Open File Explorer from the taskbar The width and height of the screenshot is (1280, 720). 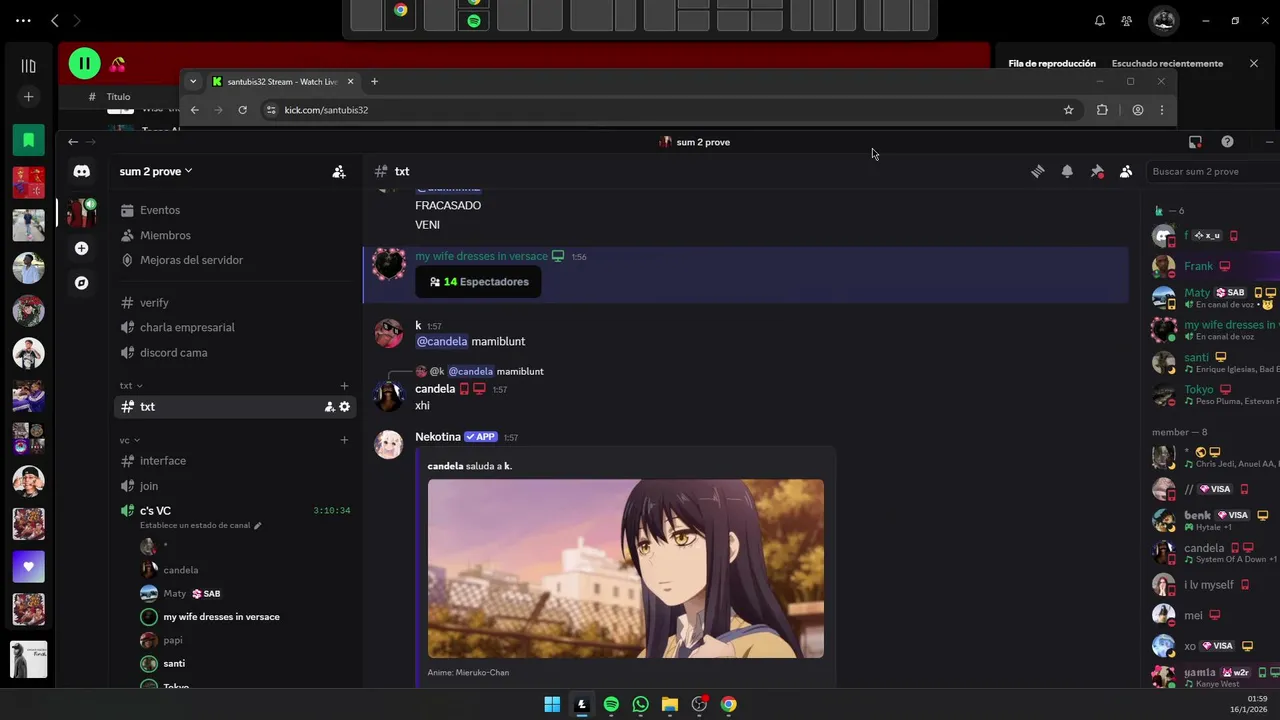pos(670,704)
